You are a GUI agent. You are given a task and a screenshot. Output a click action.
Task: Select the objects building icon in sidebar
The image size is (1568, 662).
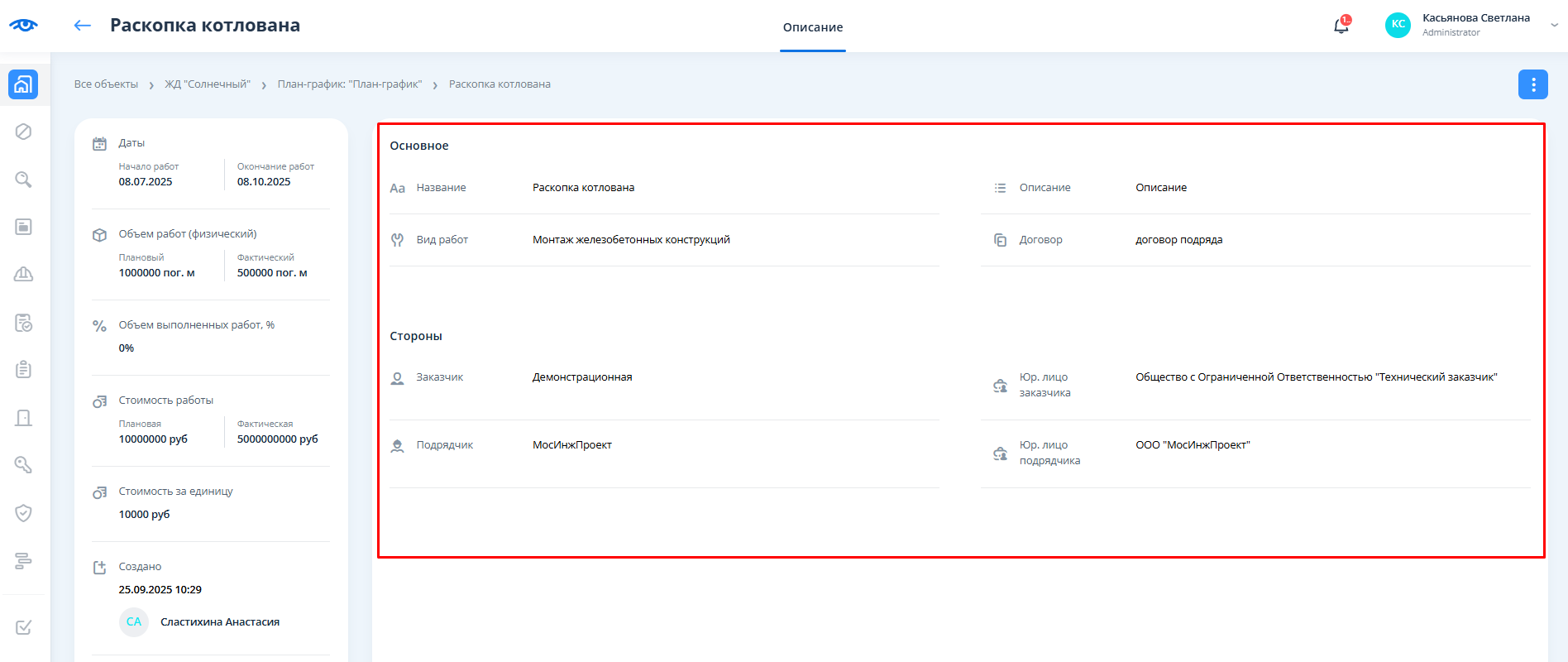[x=23, y=84]
